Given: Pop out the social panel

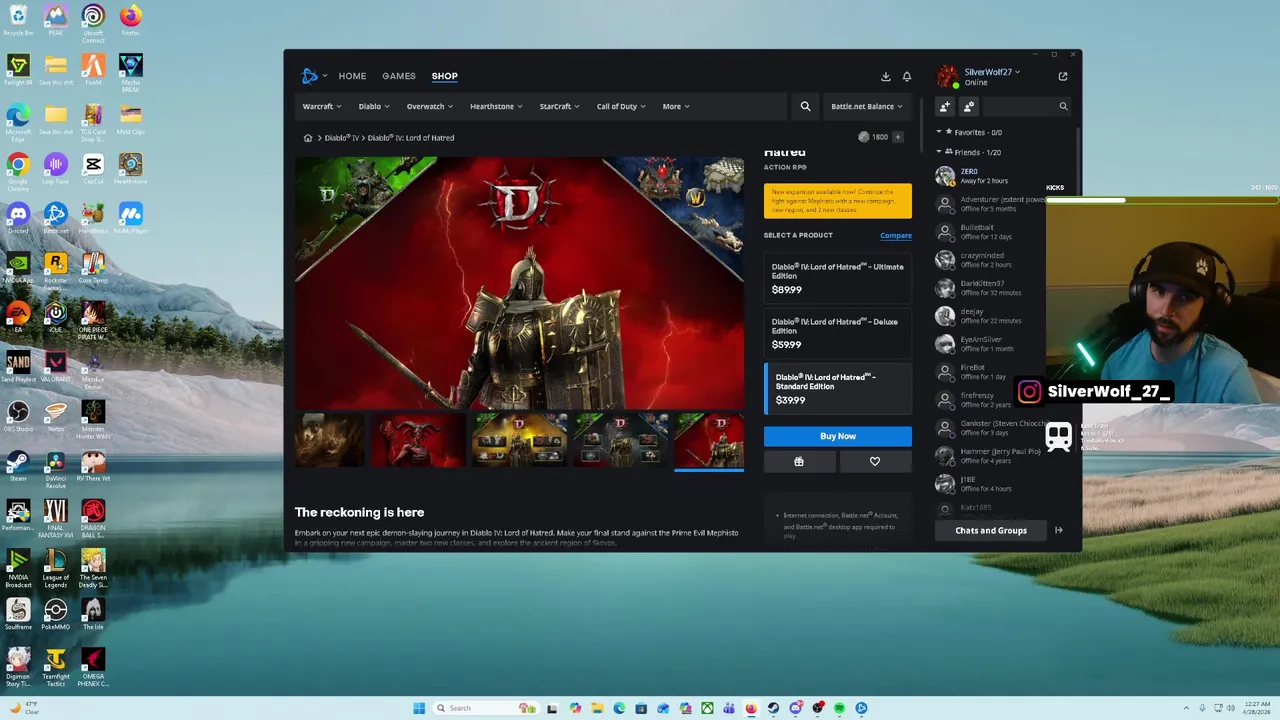Looking at the screenshot, I should tap(1062, 76).
